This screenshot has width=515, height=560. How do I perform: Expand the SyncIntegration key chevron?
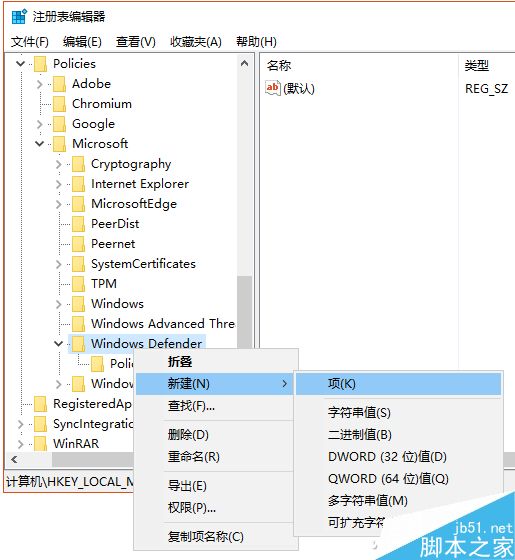click(20, 424)
